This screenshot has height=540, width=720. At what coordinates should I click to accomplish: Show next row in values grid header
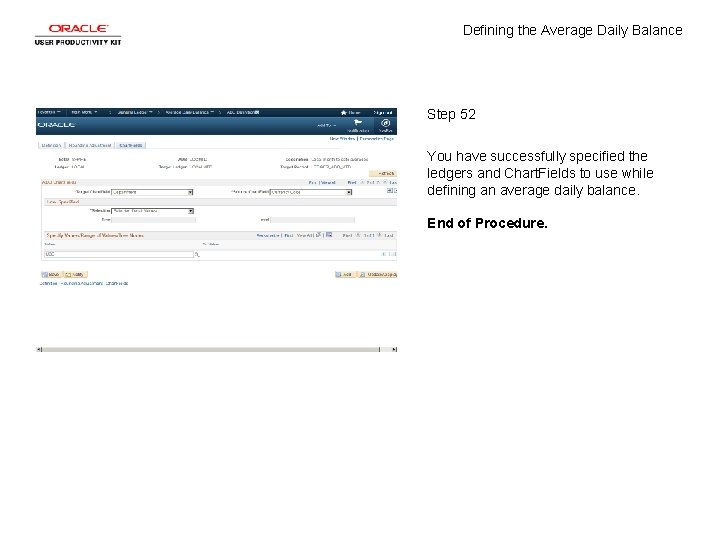click(380, 235)
